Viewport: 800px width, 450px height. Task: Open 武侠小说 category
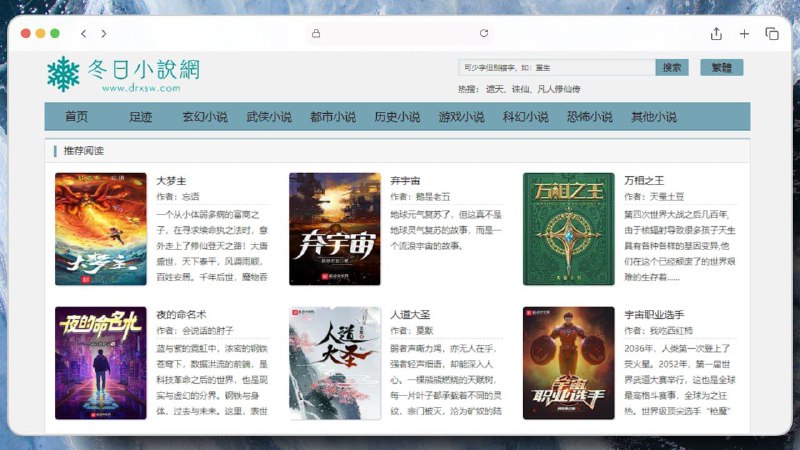click(269, 117)
